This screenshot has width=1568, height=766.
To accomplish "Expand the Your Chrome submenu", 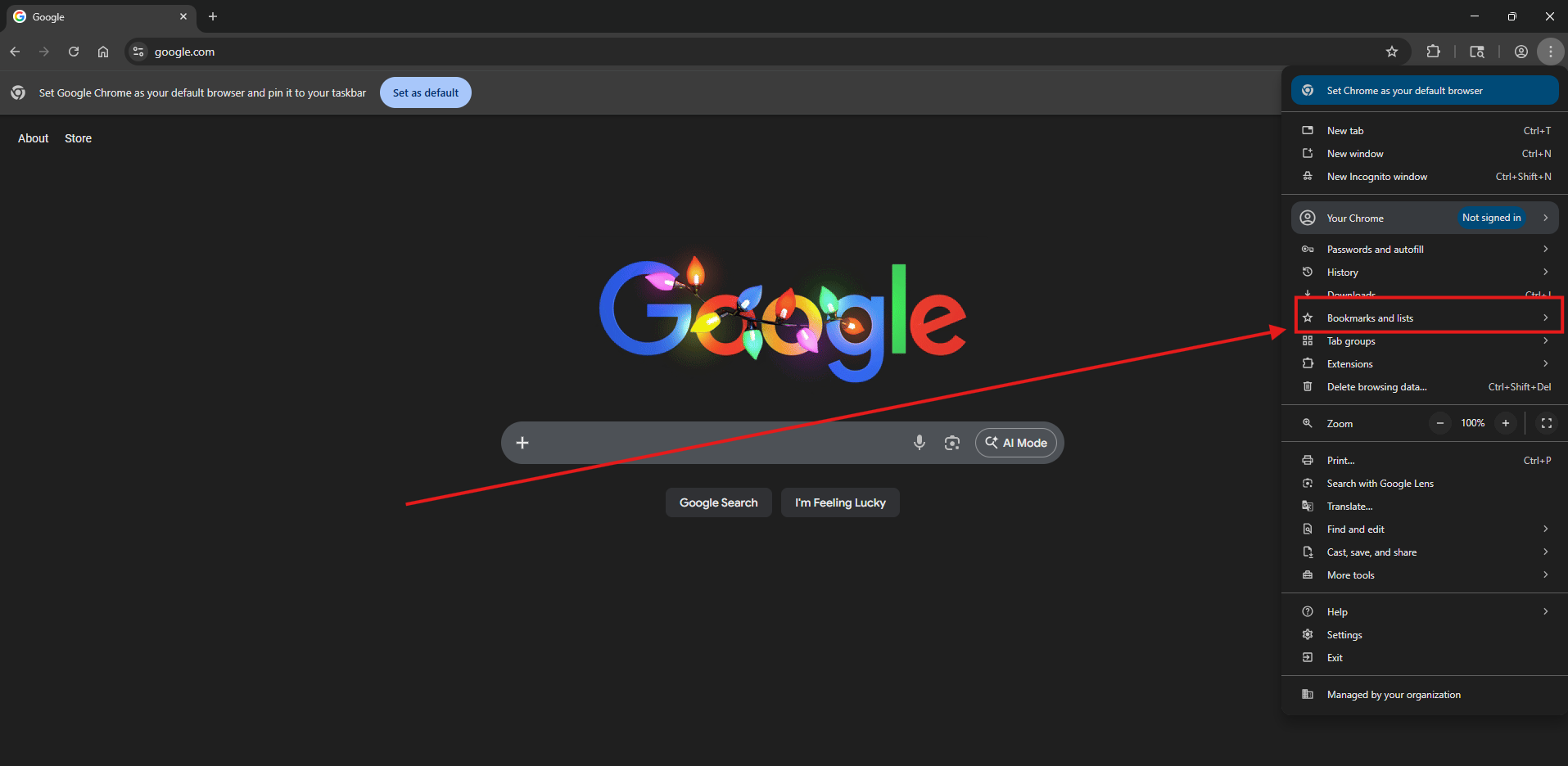I will [x=1425, y=218].
